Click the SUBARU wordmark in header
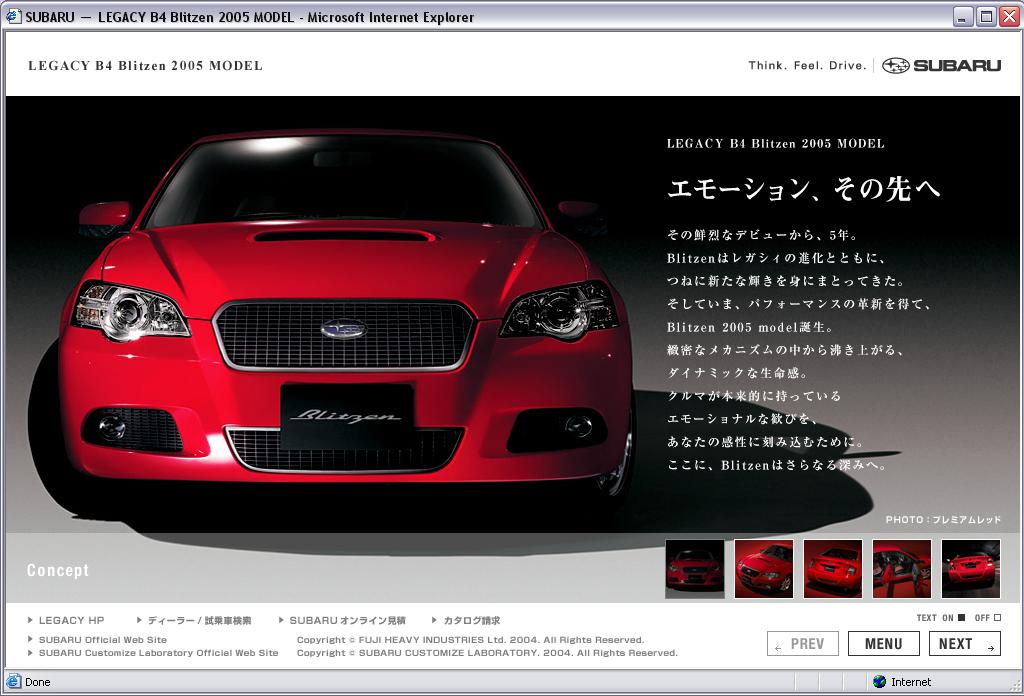This screenshot has height=696, width=1024. click(957, 65)
